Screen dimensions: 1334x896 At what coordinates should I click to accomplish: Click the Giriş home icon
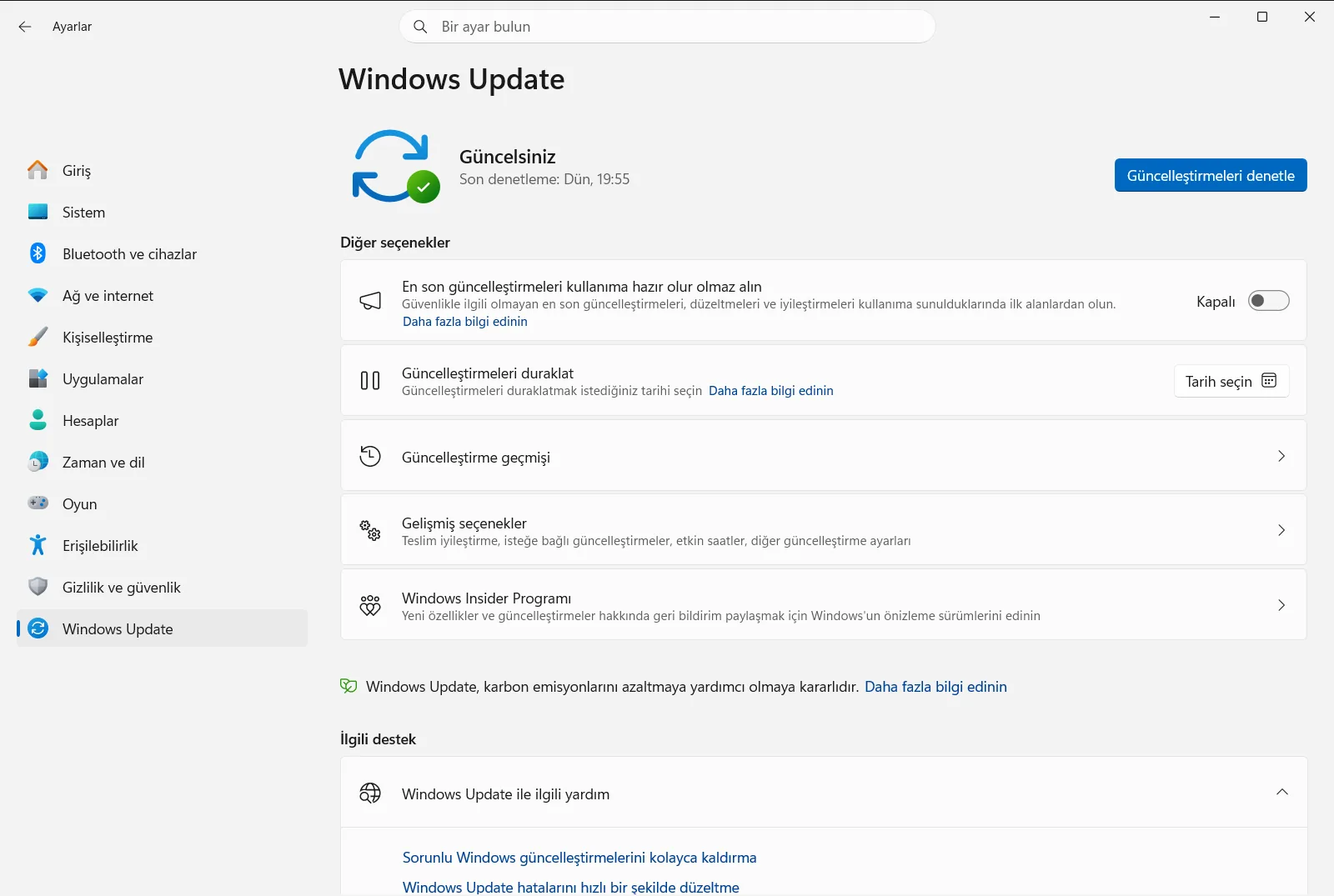click(38, 170)
